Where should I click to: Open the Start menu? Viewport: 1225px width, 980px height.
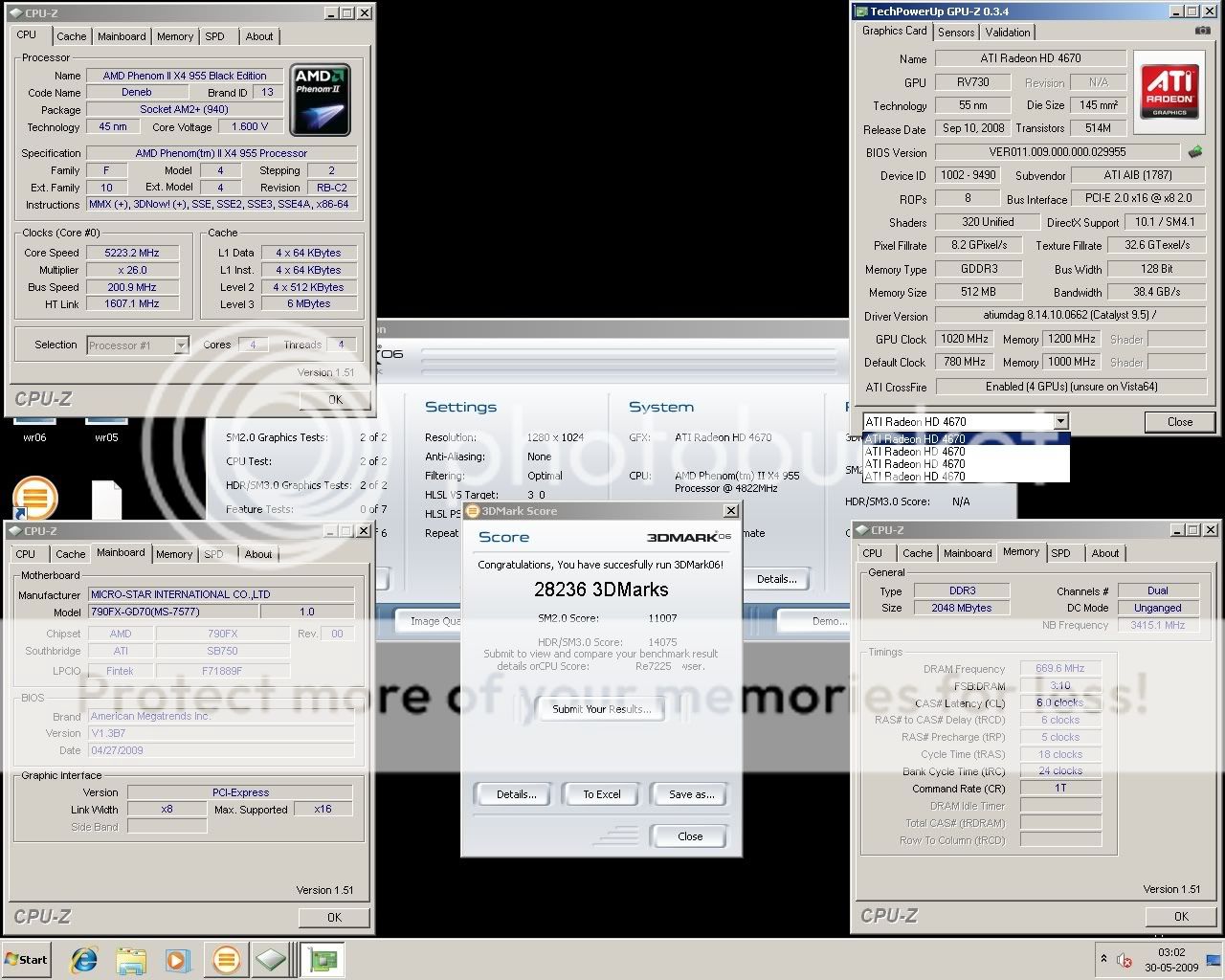[x=27, y=960]
